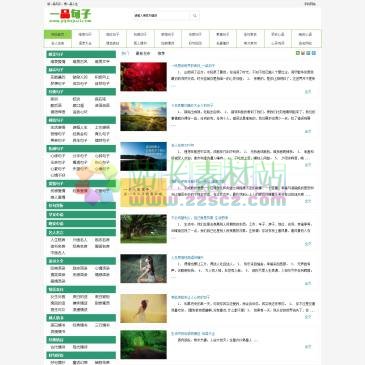The image size is (365, 365).
Task: Click full-text link for large tree article
Action: point(308,244)
